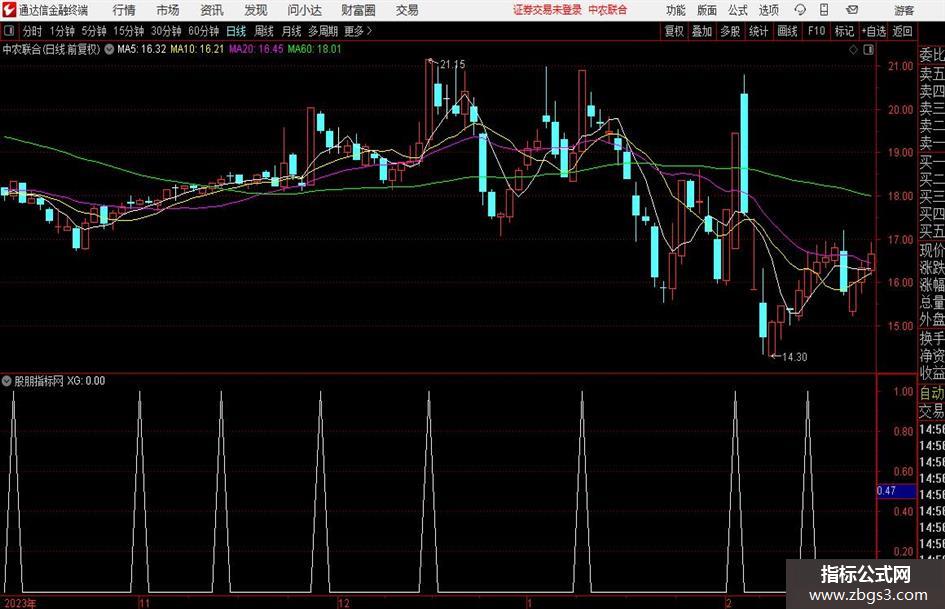Toggle the left panel icon beside 分时
The image size is (945, 609).
[x=9, y=31]
